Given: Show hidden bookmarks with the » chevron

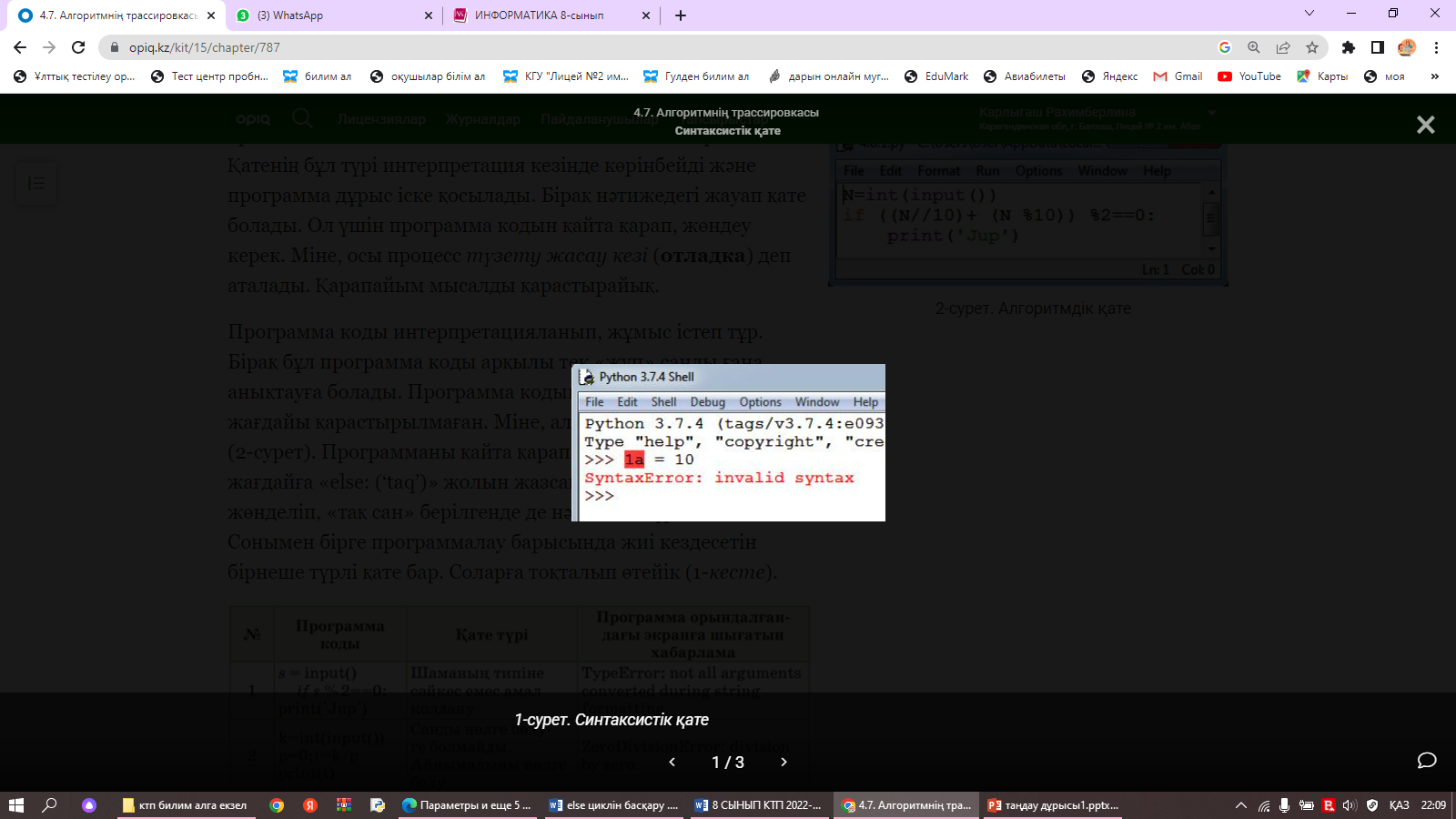Looking at the screenshot, I should (1435, 76).
